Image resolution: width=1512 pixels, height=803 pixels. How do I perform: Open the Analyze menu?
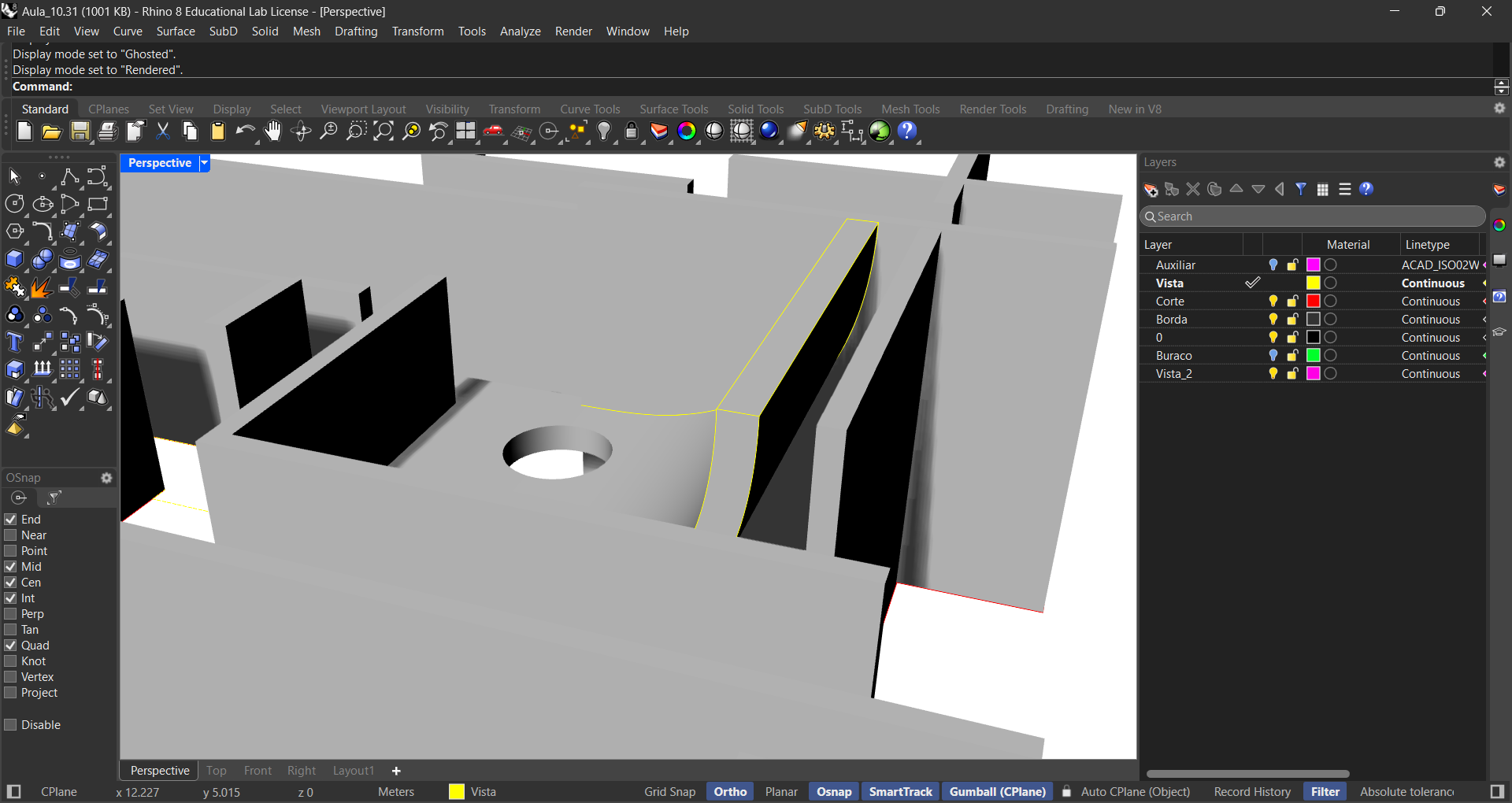[x=521, y=31]
